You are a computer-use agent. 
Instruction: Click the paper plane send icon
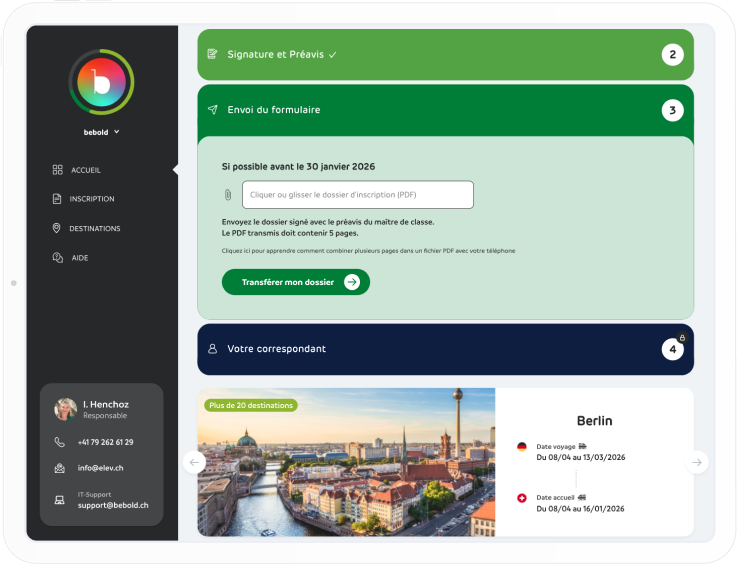pyautogui.click(x=212, y=110)
